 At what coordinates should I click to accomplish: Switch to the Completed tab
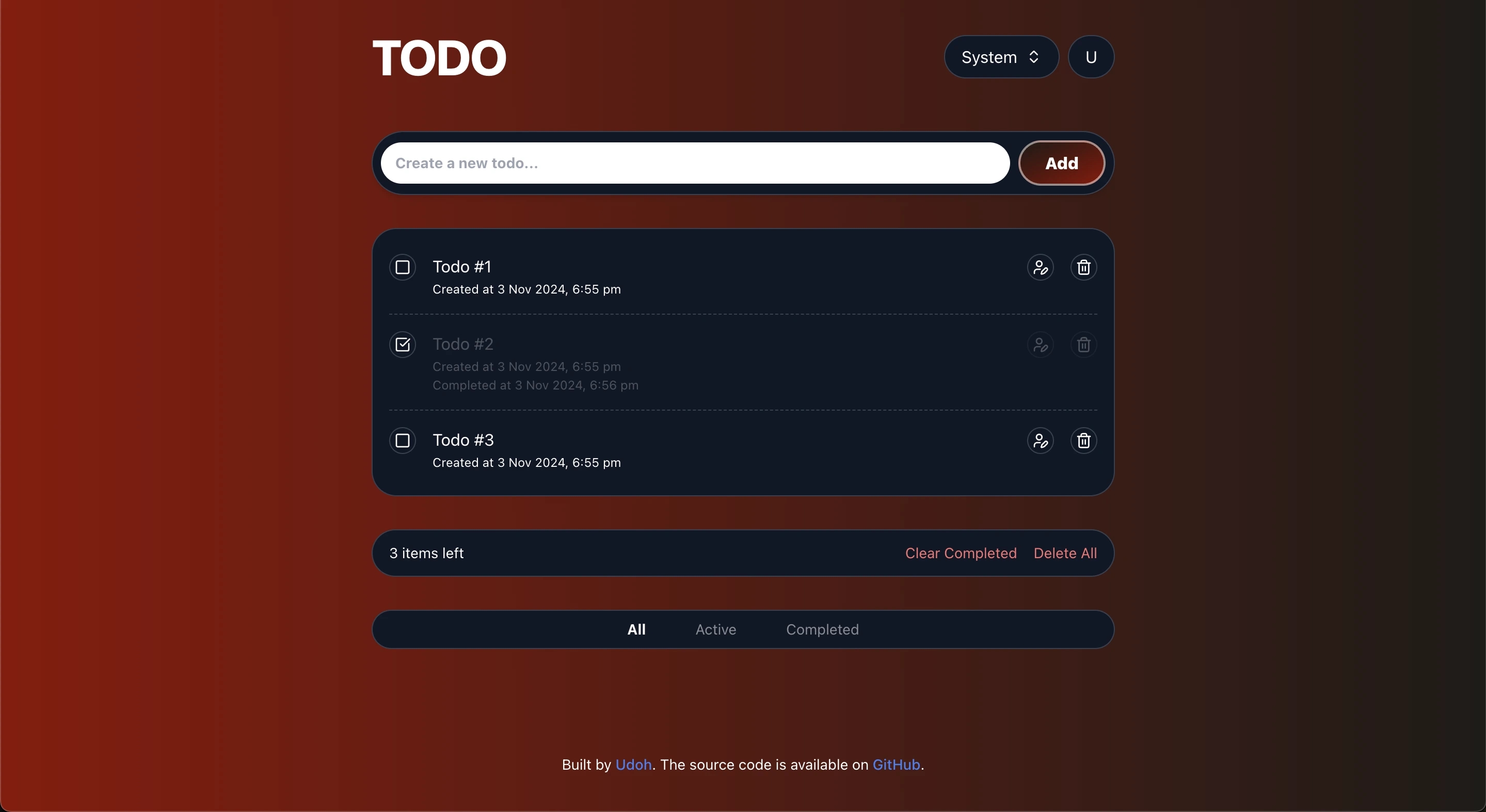click(822, 629)
